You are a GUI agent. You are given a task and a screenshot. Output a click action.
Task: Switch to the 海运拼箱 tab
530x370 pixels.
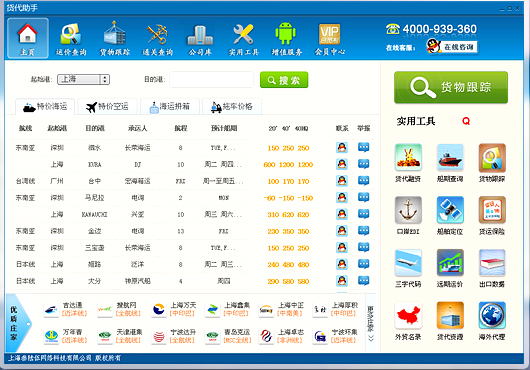click(170, 107)
